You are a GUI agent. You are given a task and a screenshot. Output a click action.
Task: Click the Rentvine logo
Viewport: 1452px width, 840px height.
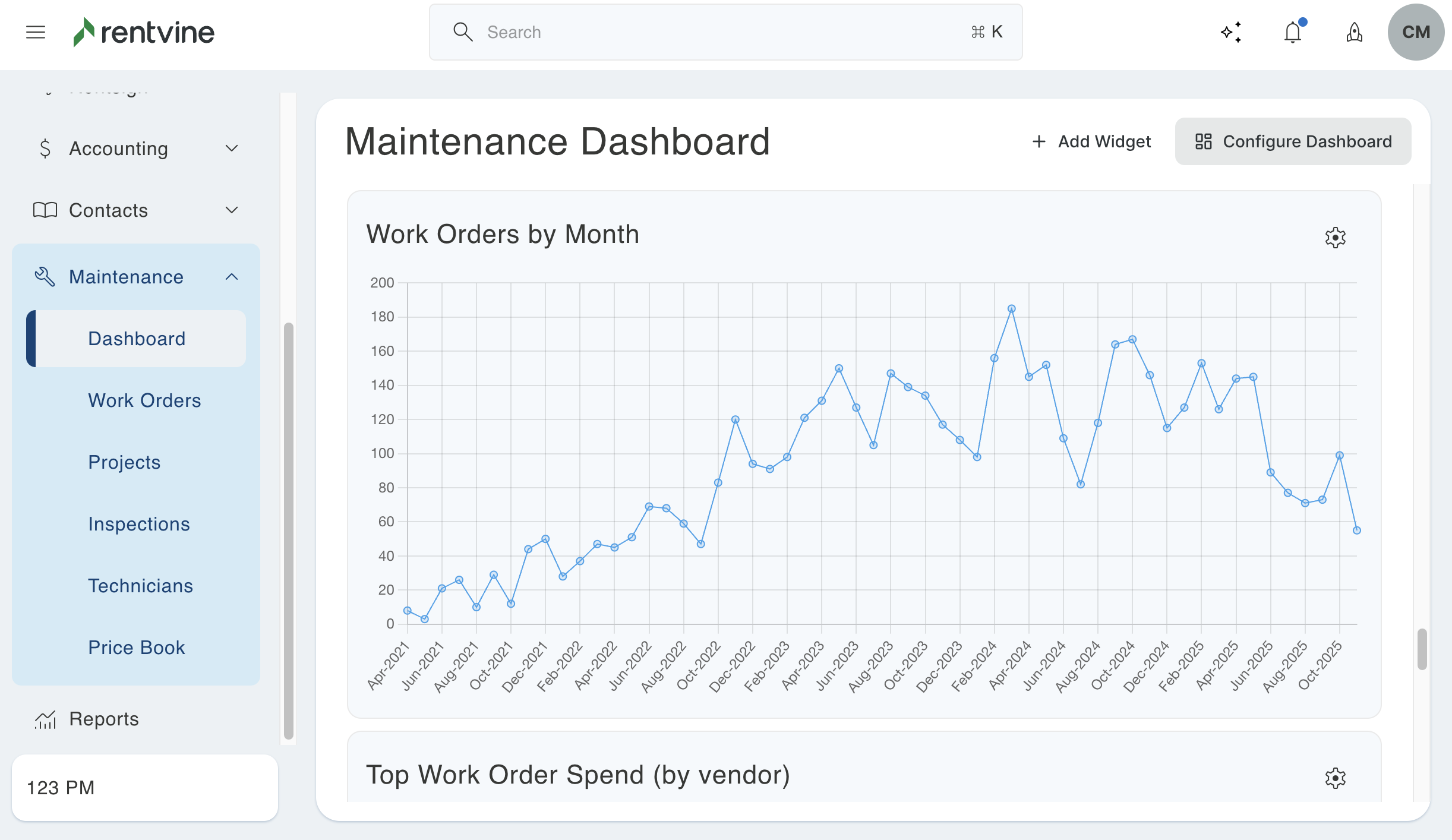click(144, 32)
